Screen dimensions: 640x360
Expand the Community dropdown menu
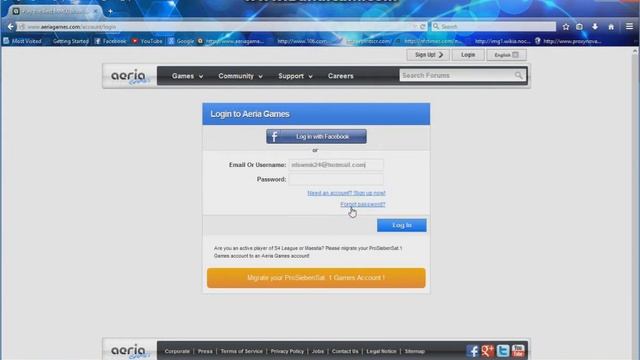[240, 76]
